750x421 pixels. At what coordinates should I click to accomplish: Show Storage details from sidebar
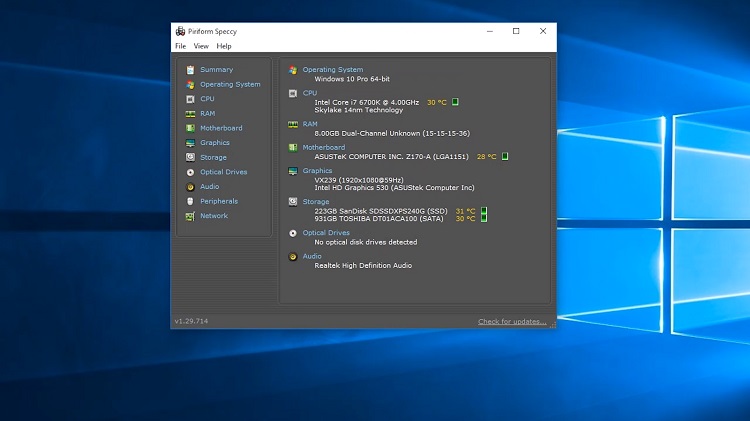tap(213, 157)
